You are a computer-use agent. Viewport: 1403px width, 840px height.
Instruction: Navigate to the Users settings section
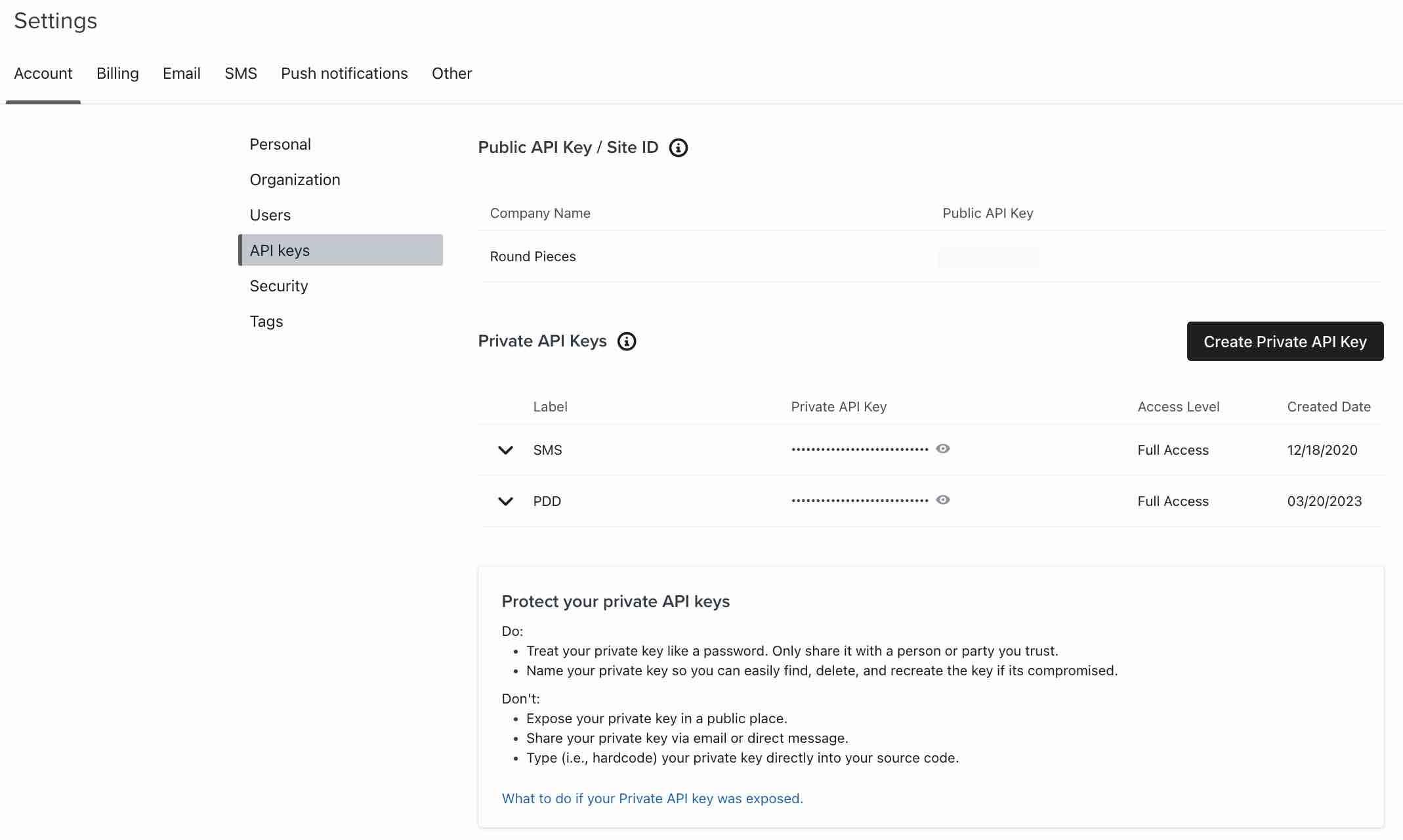270,214
